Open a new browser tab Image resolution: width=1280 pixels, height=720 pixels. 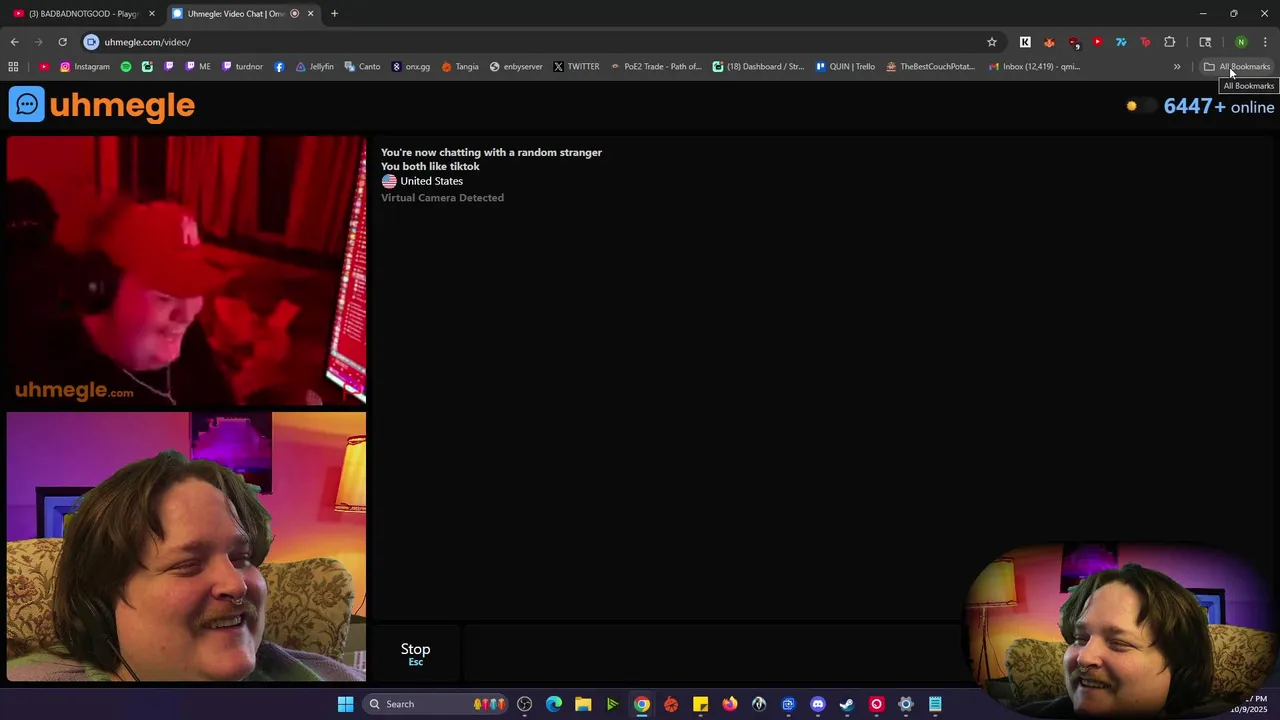click(x=334, y=14)
